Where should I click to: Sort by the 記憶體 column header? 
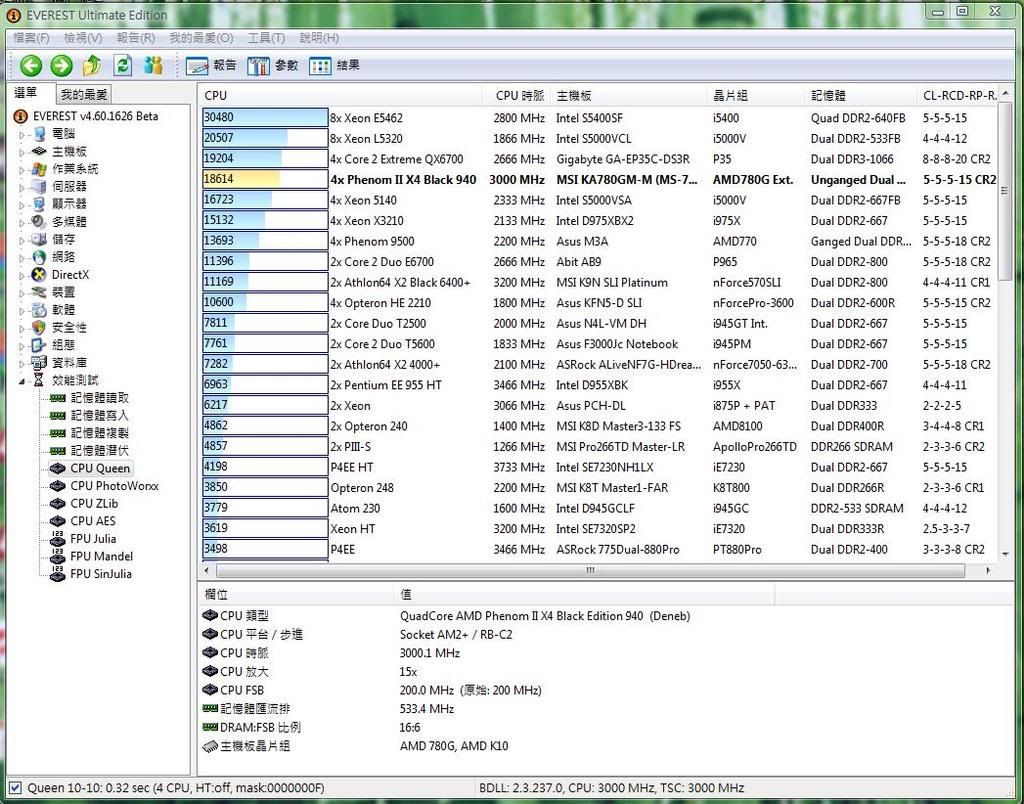click(x=861, y=95)
